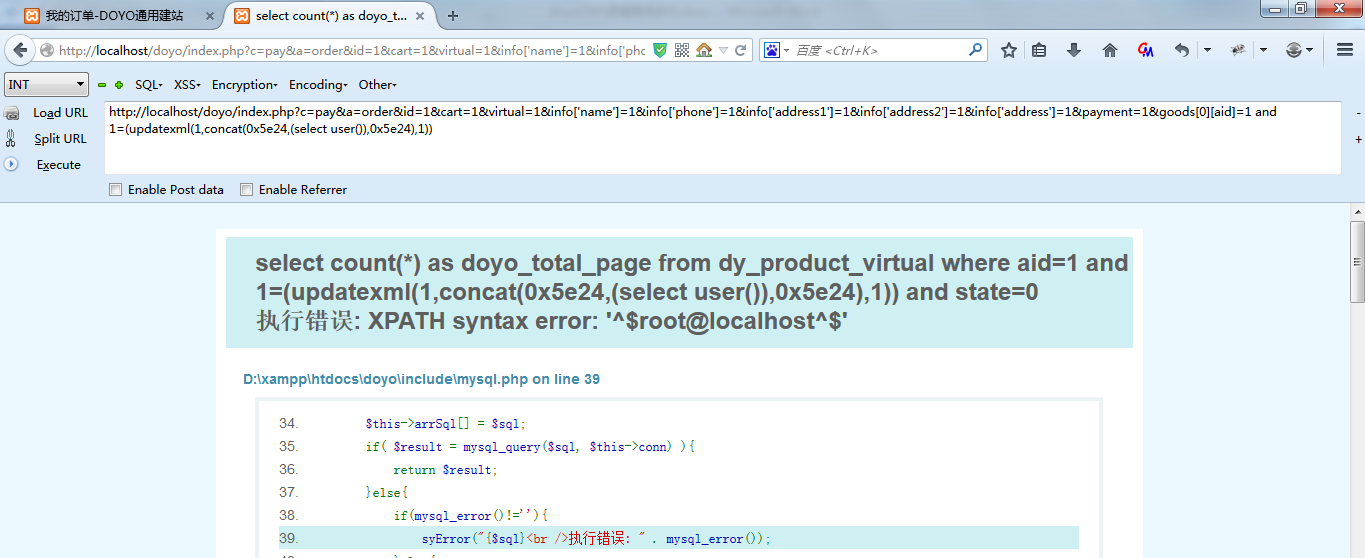Click the Execute play icon

[11, 164]
